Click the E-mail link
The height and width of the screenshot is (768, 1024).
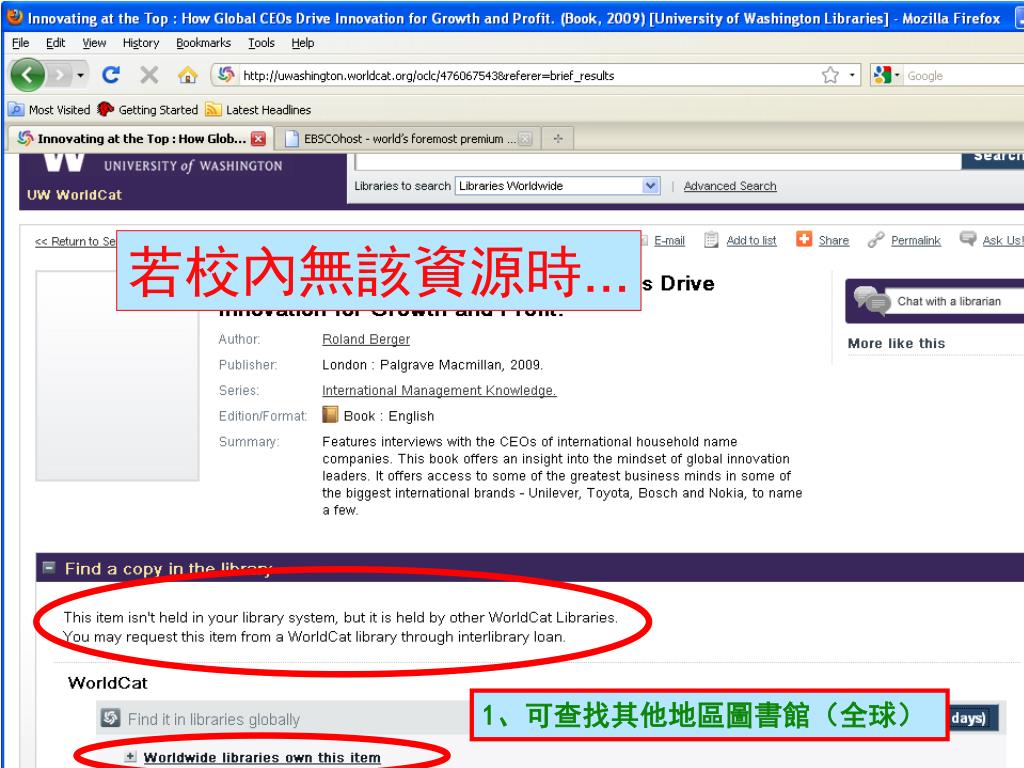point(669,240)
